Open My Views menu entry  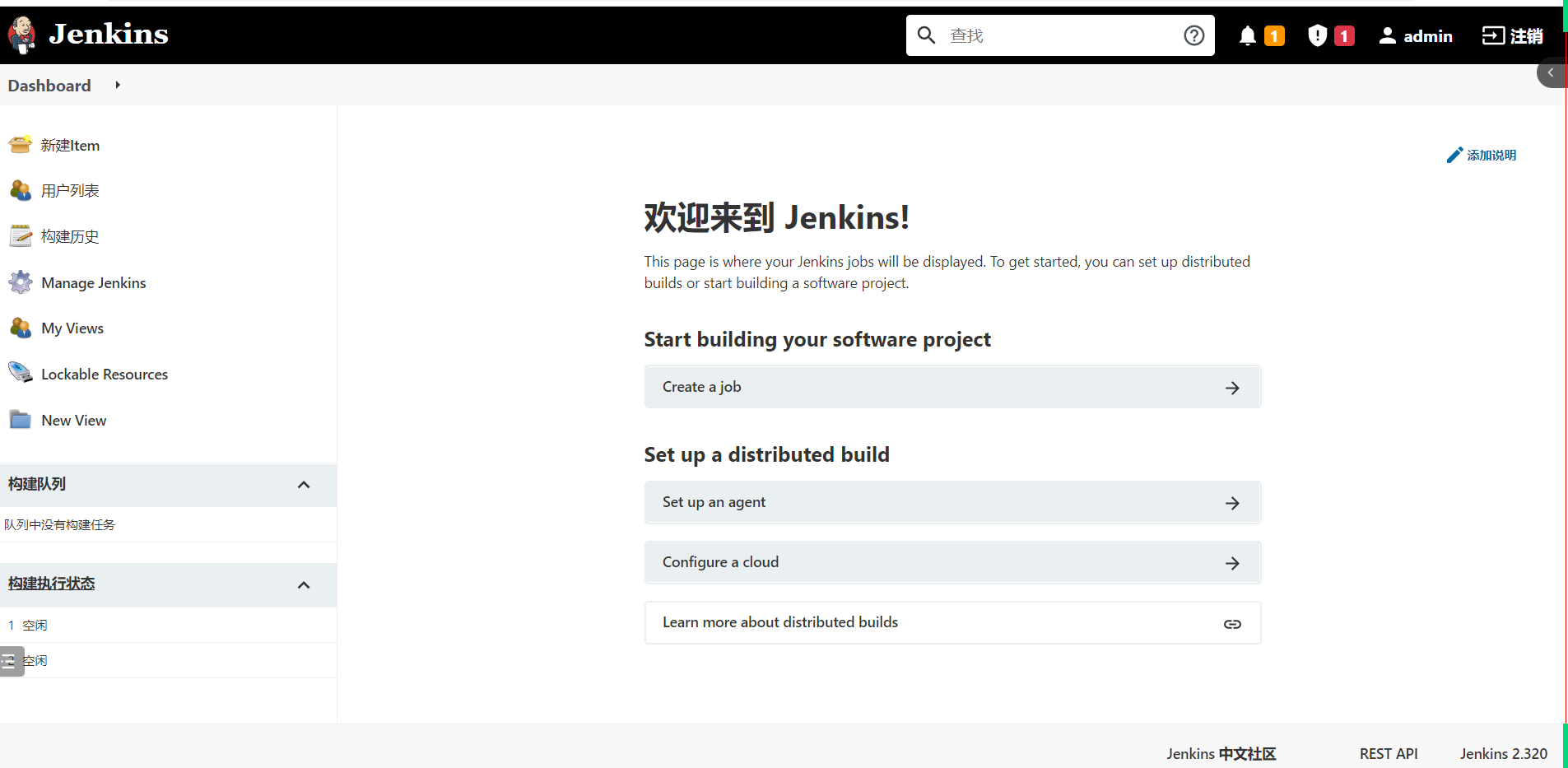(x=72, y=328)
